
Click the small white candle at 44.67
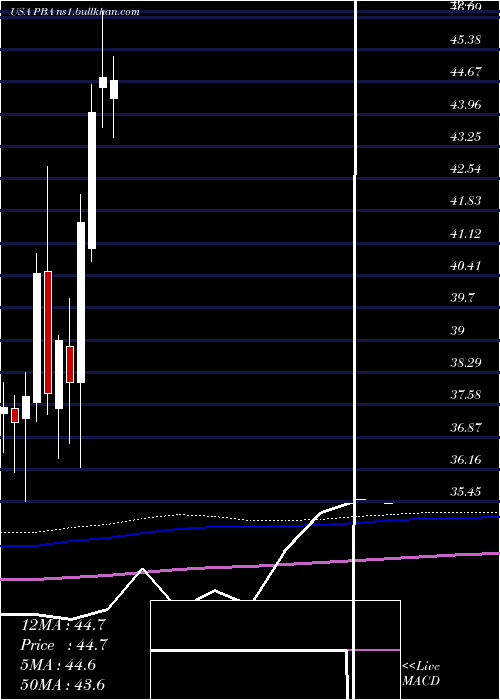tap(103, 82)
